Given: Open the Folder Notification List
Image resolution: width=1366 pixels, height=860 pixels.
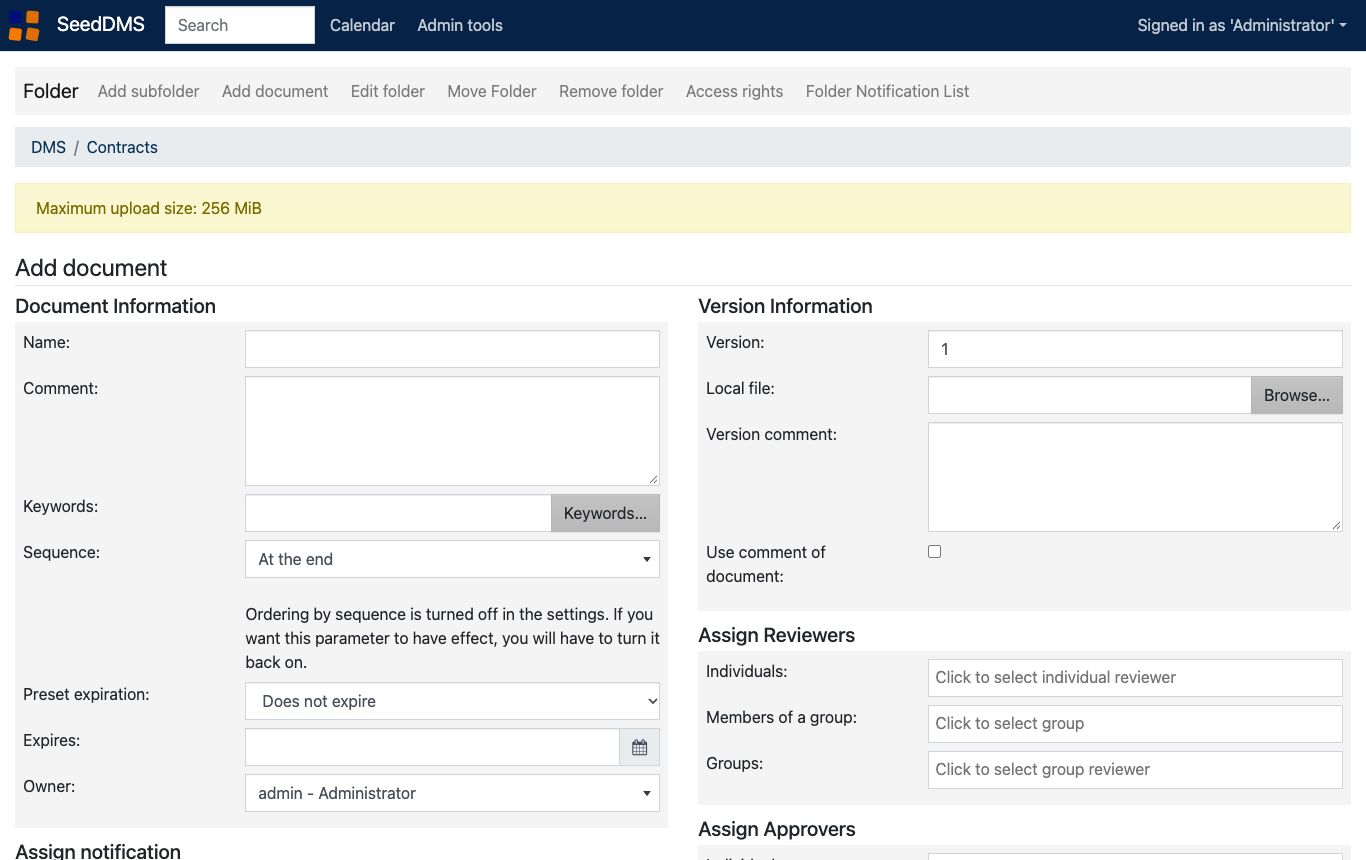Looking at the screenshot, I should [888, 91].
